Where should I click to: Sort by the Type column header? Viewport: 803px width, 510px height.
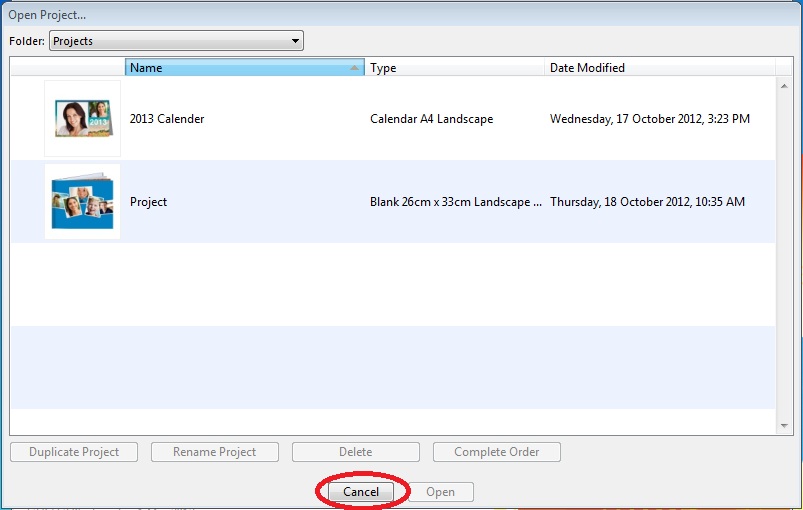pyautogui.click(x=455, y=68)
